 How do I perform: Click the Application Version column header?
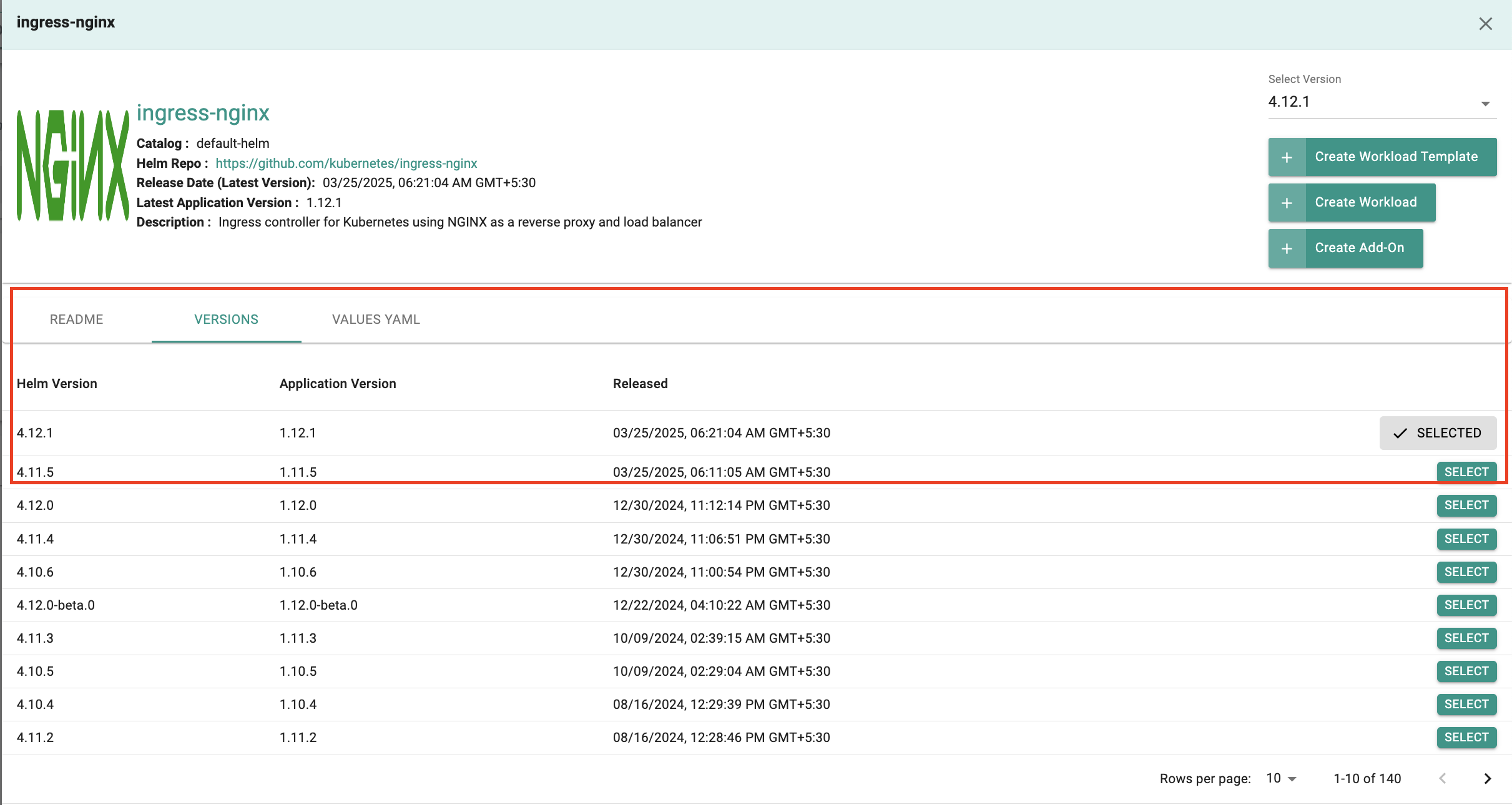(x=338, y=384)
